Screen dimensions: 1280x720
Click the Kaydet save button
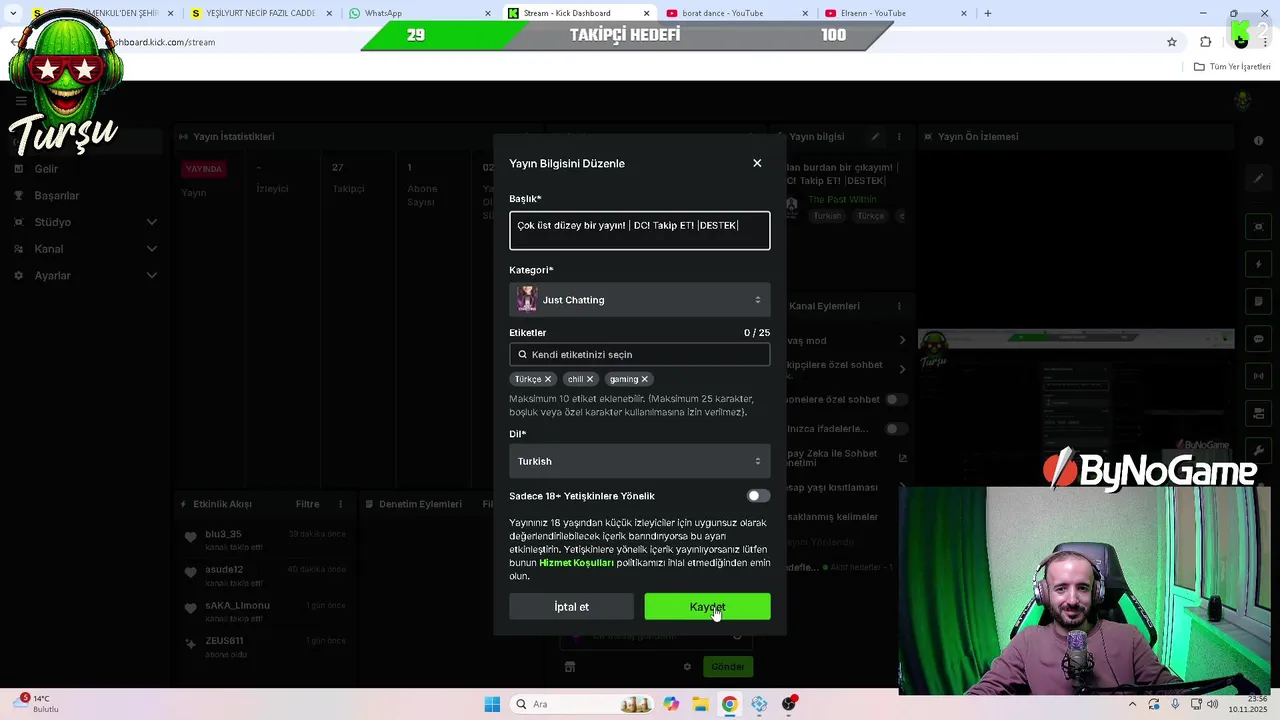[x=707, y=607]
